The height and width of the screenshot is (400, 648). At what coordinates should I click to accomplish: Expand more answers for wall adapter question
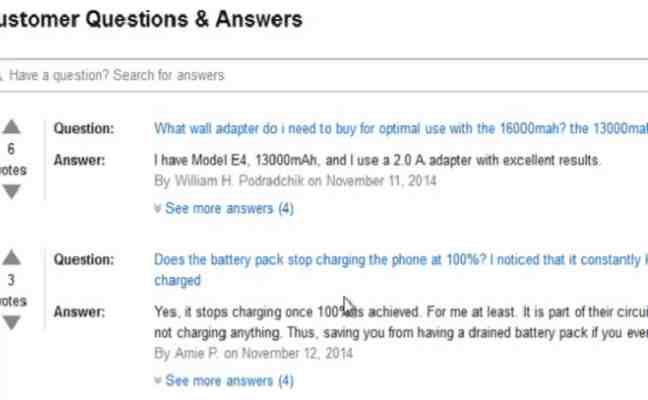224,209
